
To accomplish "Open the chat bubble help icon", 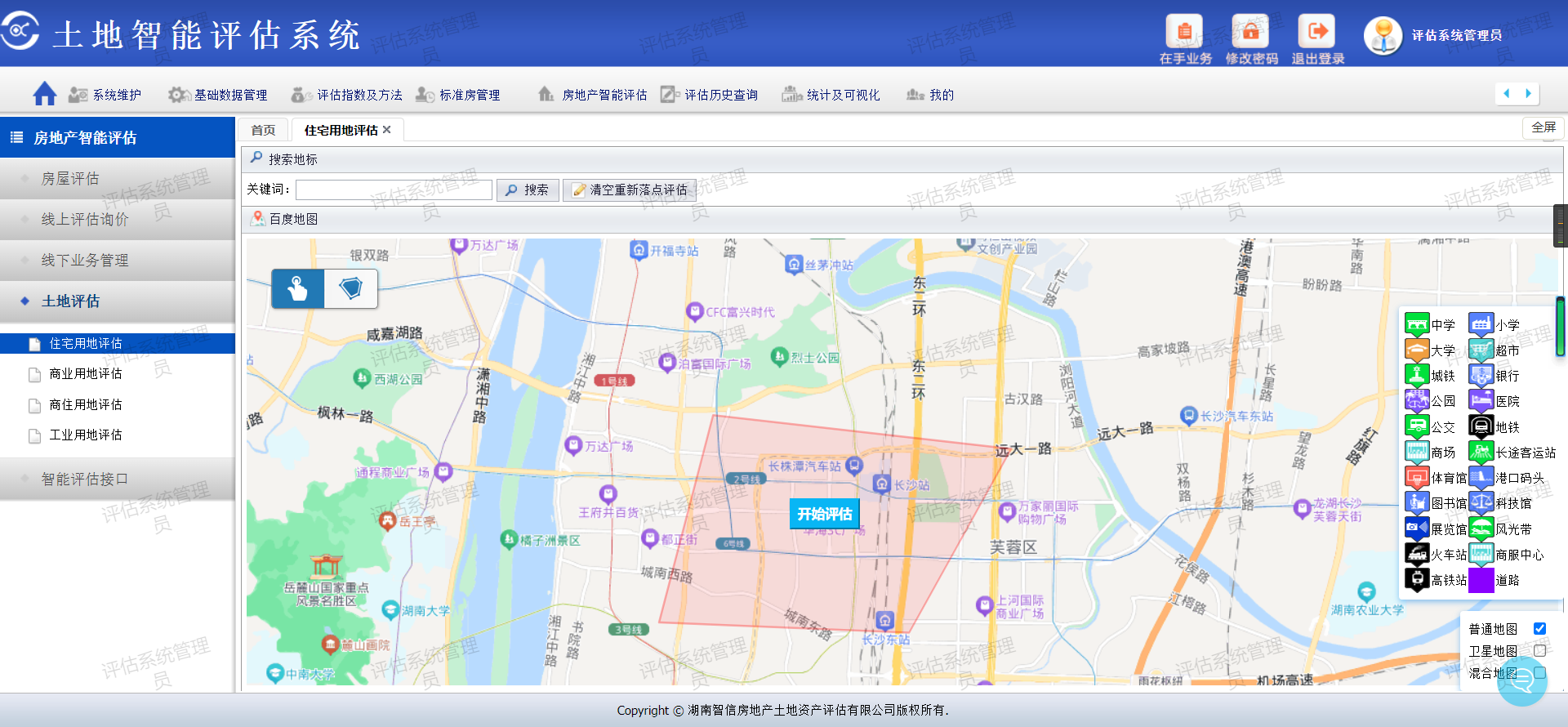I will point(1522,680).
